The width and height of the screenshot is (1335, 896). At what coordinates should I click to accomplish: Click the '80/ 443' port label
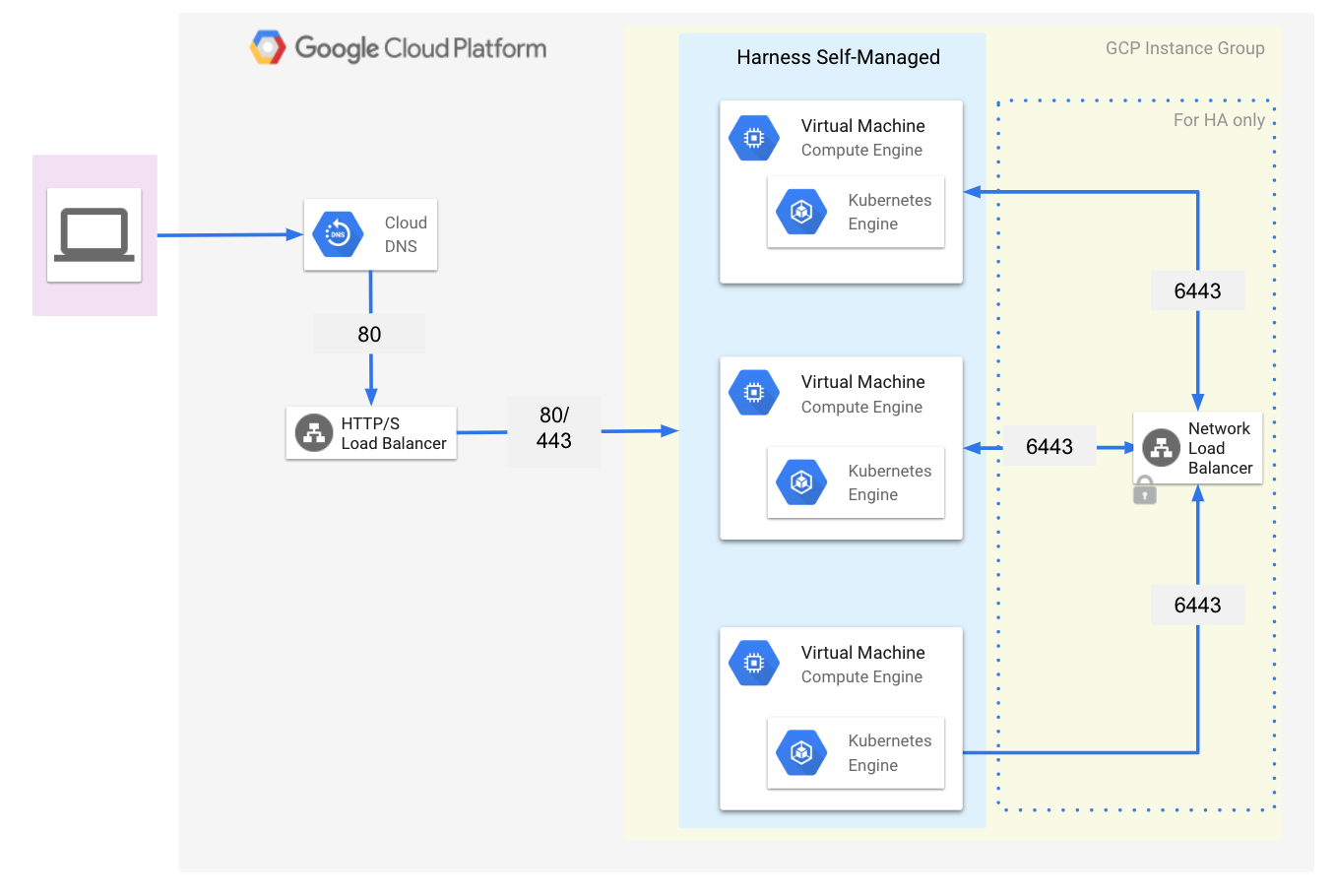click(x=554, y=428)
